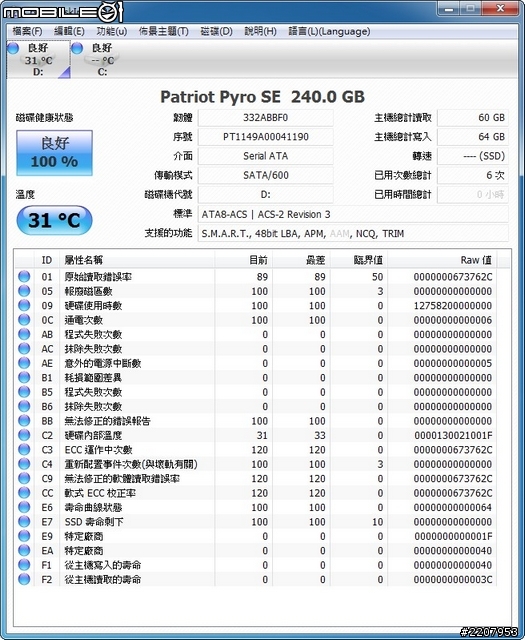Open the 說明(H) menu
The height and width of the screenshot is (640, 525).
260,31
